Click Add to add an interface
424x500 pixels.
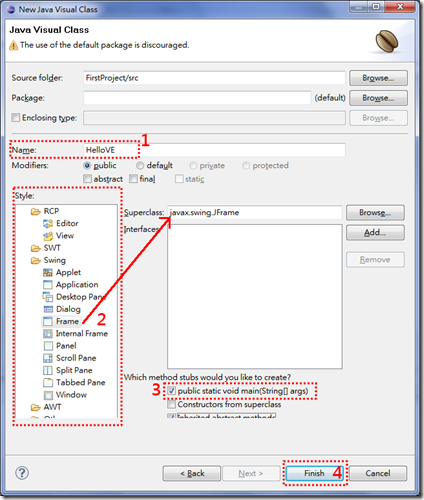pyautogui.click(x=375, y=233)
